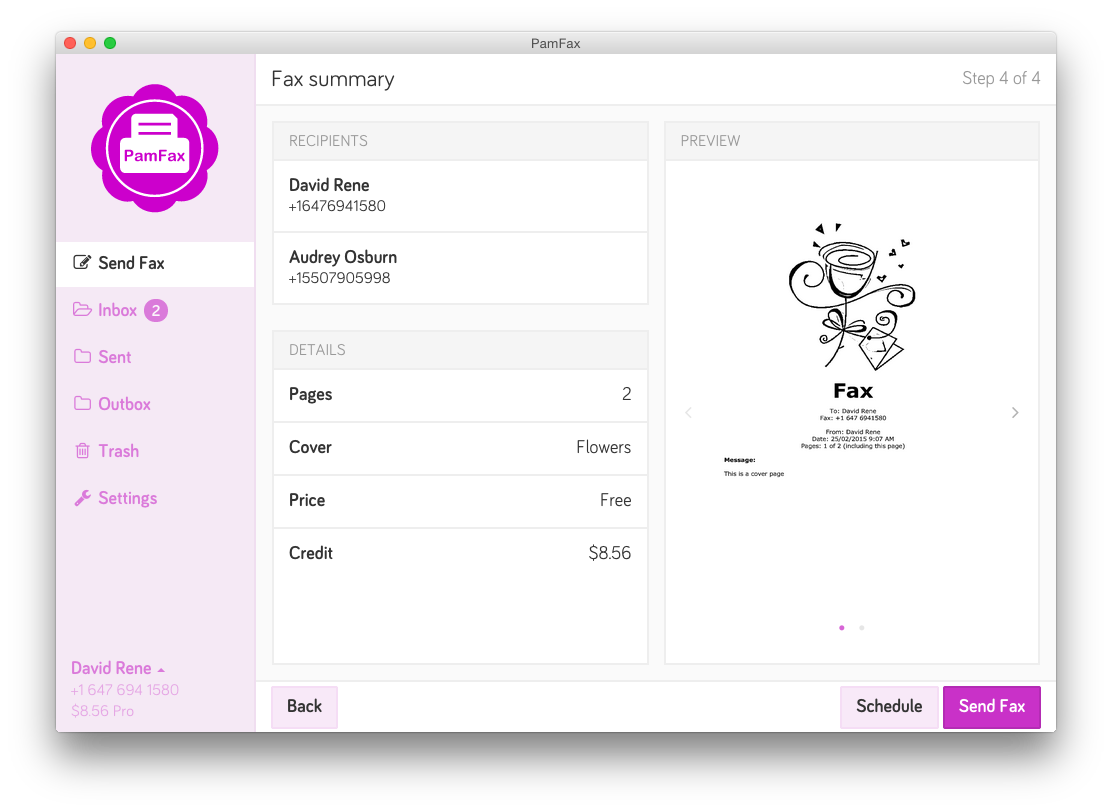Click the Fax summary heading

point(333,79)
